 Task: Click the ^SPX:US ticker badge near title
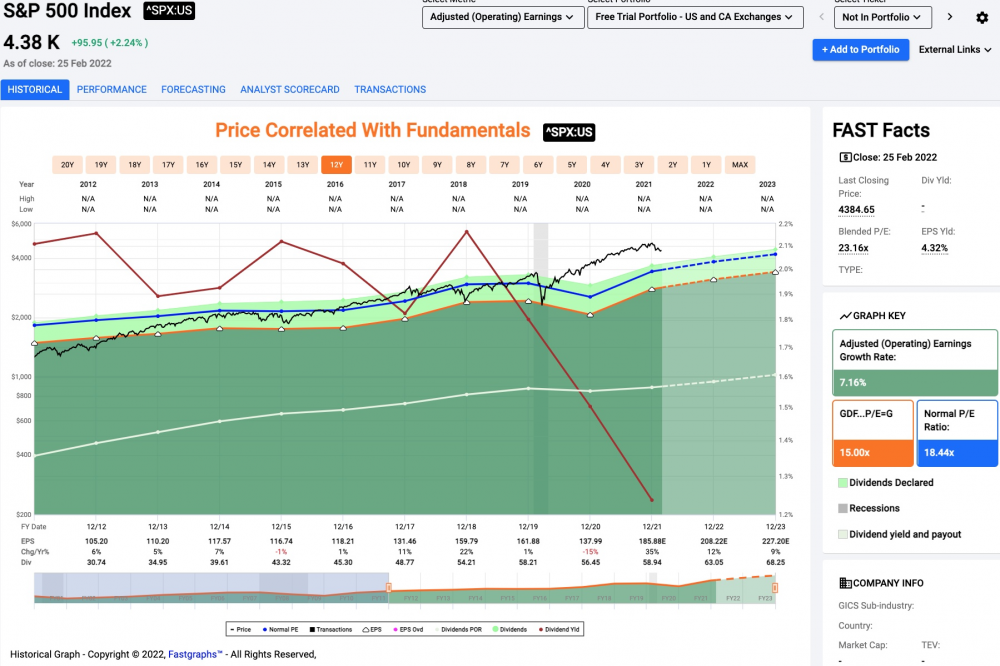point(169,10)
